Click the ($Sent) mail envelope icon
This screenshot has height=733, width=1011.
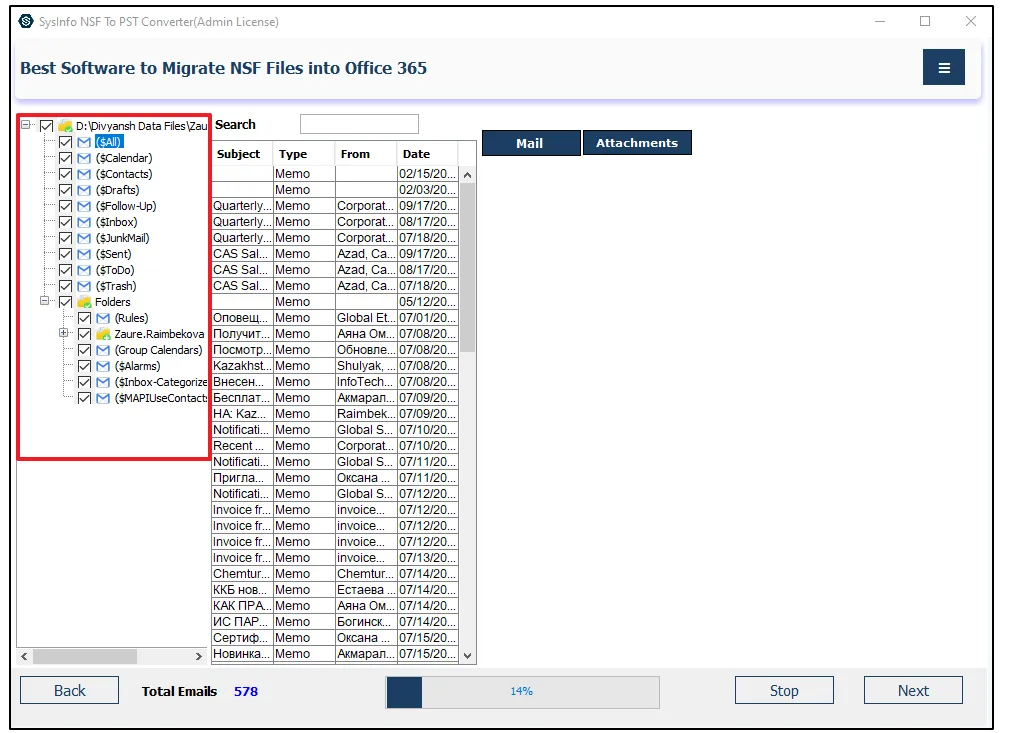[x=84, y=254]
